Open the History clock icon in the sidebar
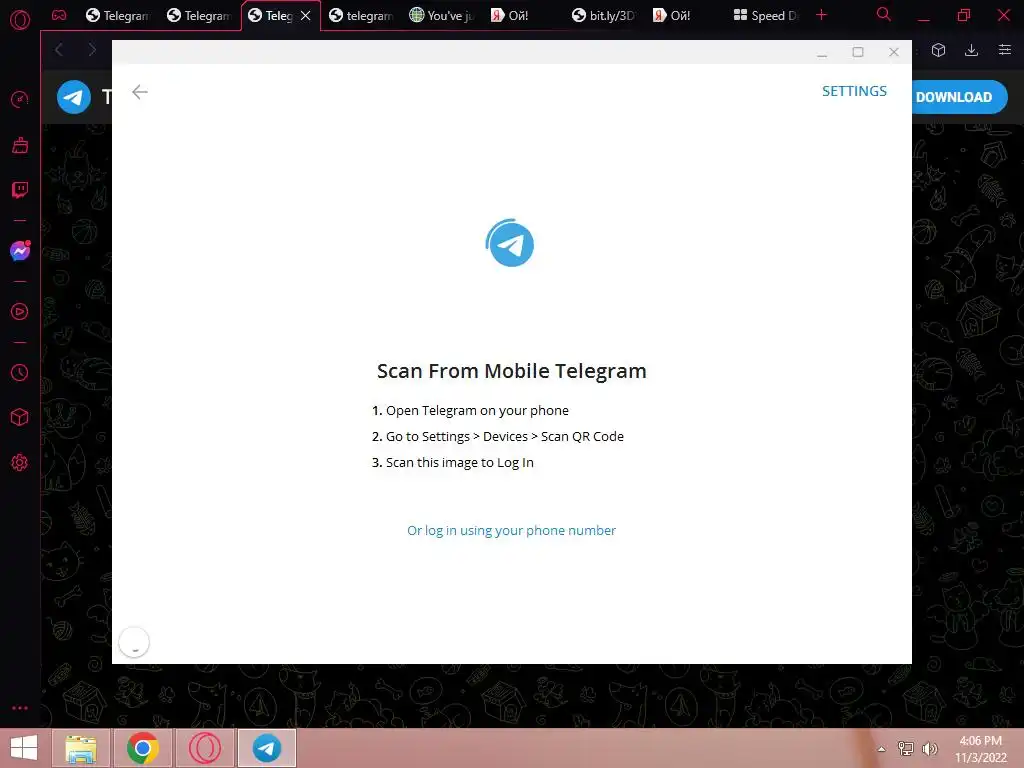 20,373
